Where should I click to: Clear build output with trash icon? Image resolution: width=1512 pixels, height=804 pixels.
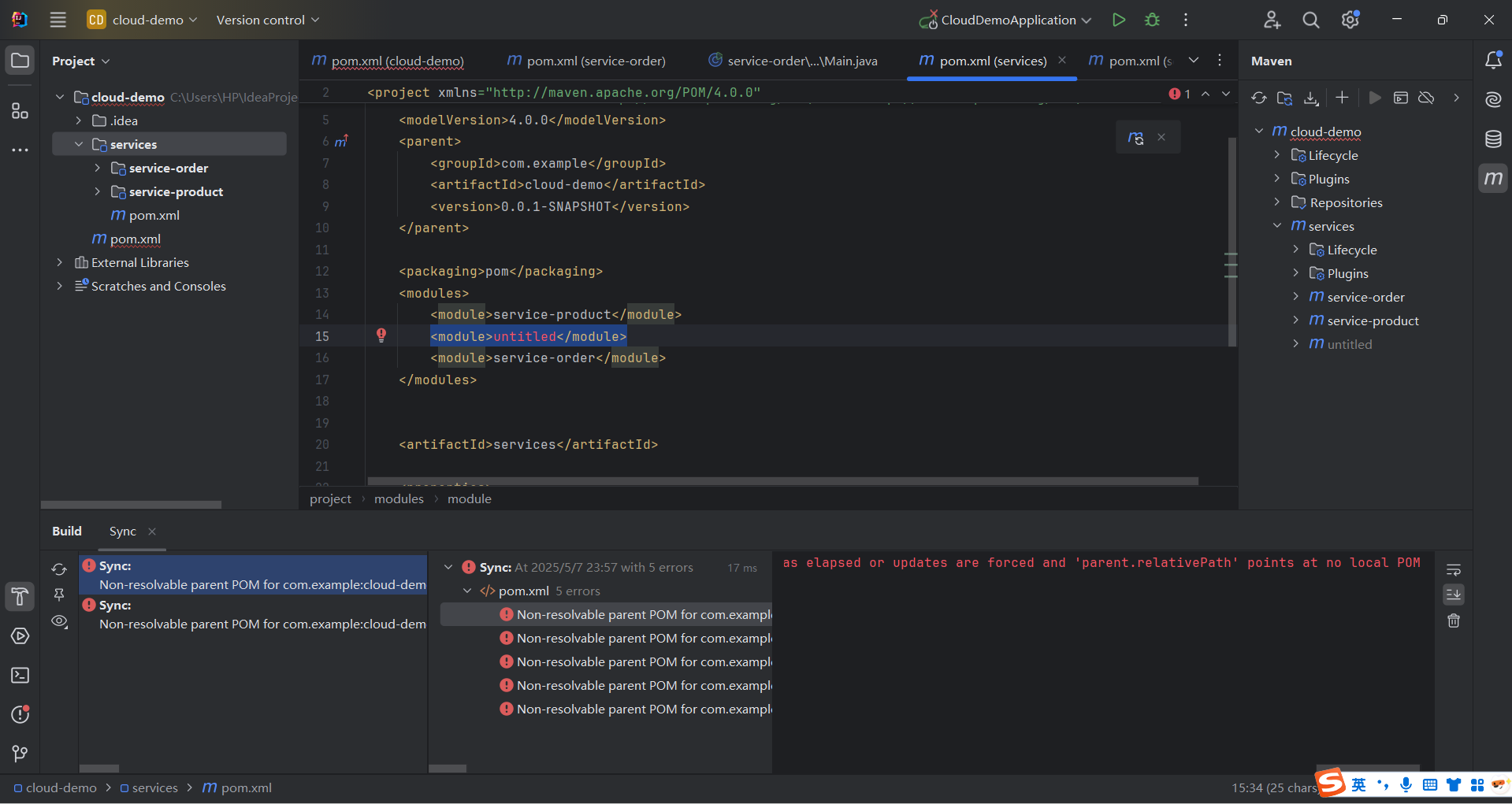tap(1454, 621)
